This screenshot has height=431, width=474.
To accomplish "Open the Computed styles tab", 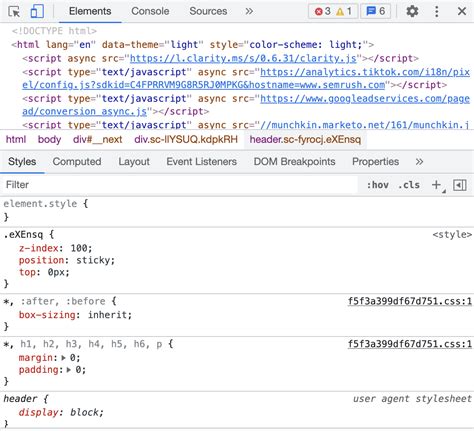I will (77, 162).
